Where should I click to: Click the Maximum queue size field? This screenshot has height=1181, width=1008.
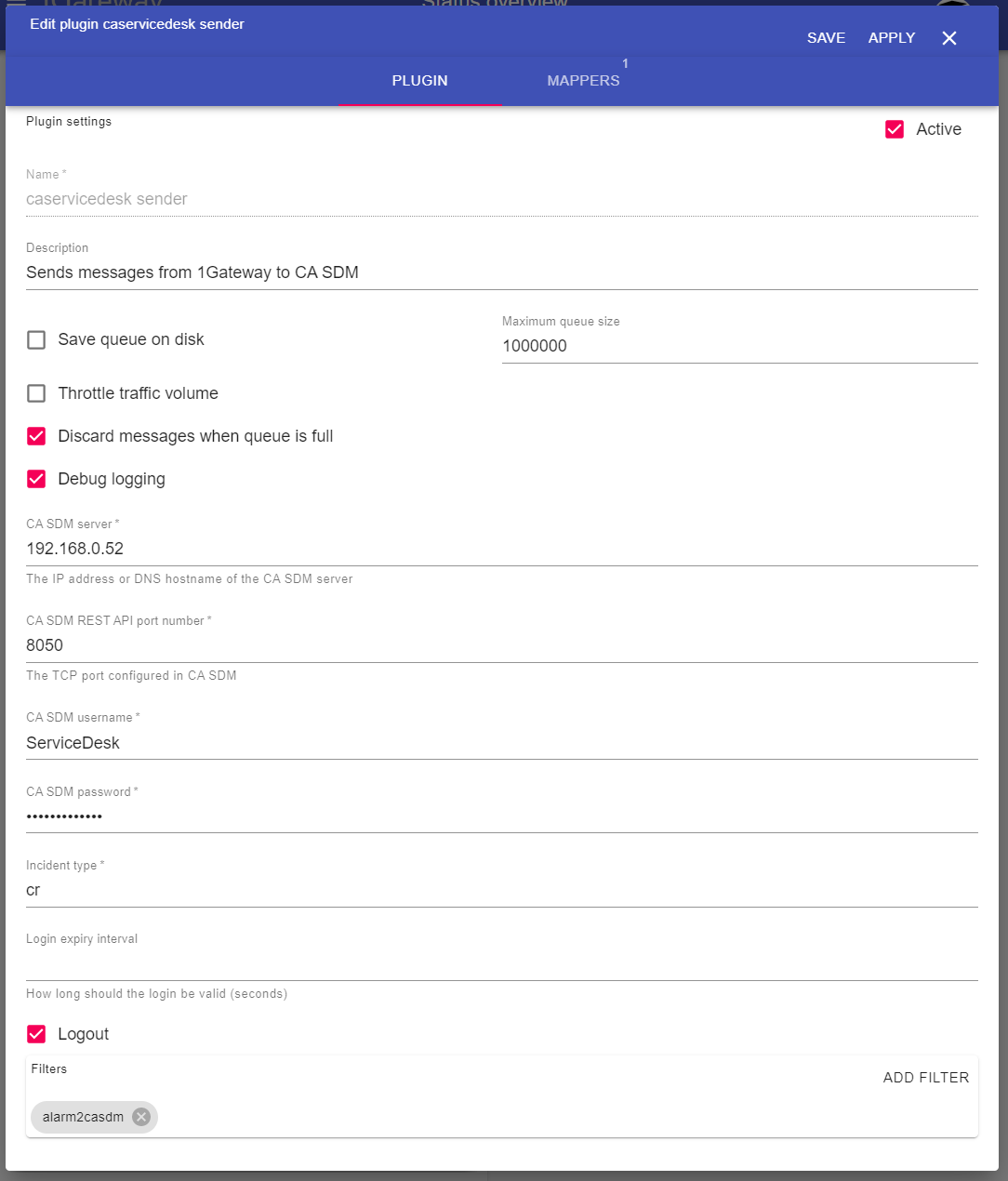click(x=739, y=346)
